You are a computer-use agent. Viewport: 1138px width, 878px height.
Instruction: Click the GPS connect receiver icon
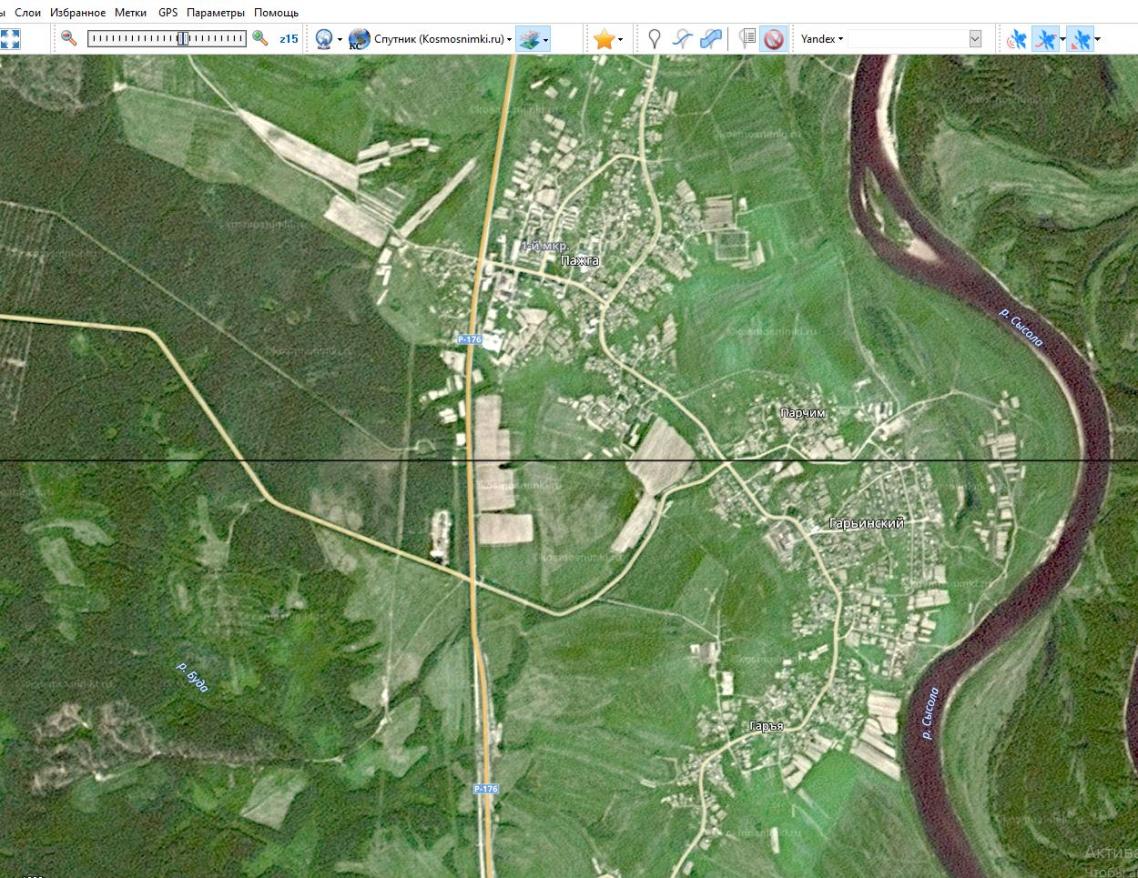(1016, 39)
